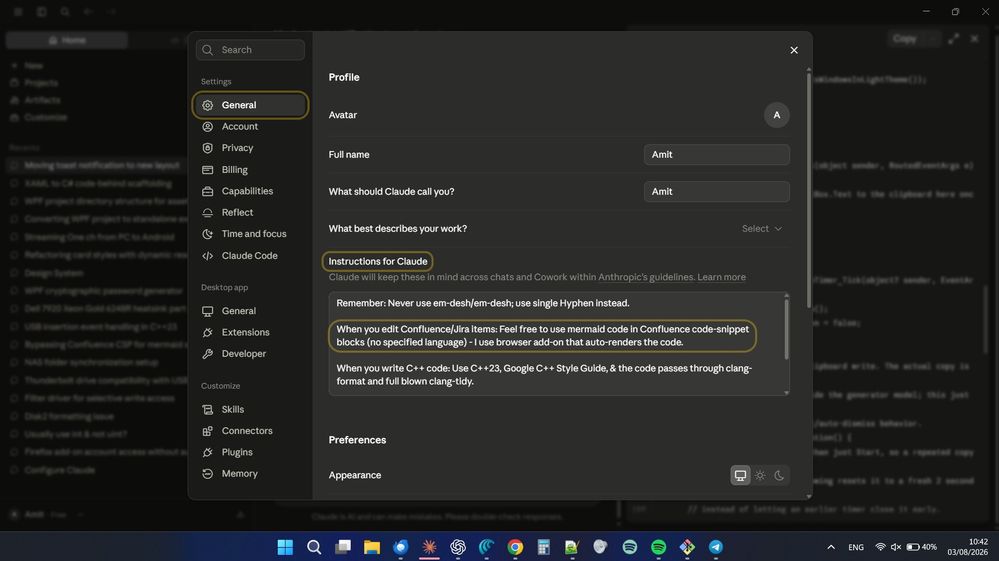The height and width of the screenshot is (561, 999).
Task: Click the settings Search field
Action: coord(250,50)
